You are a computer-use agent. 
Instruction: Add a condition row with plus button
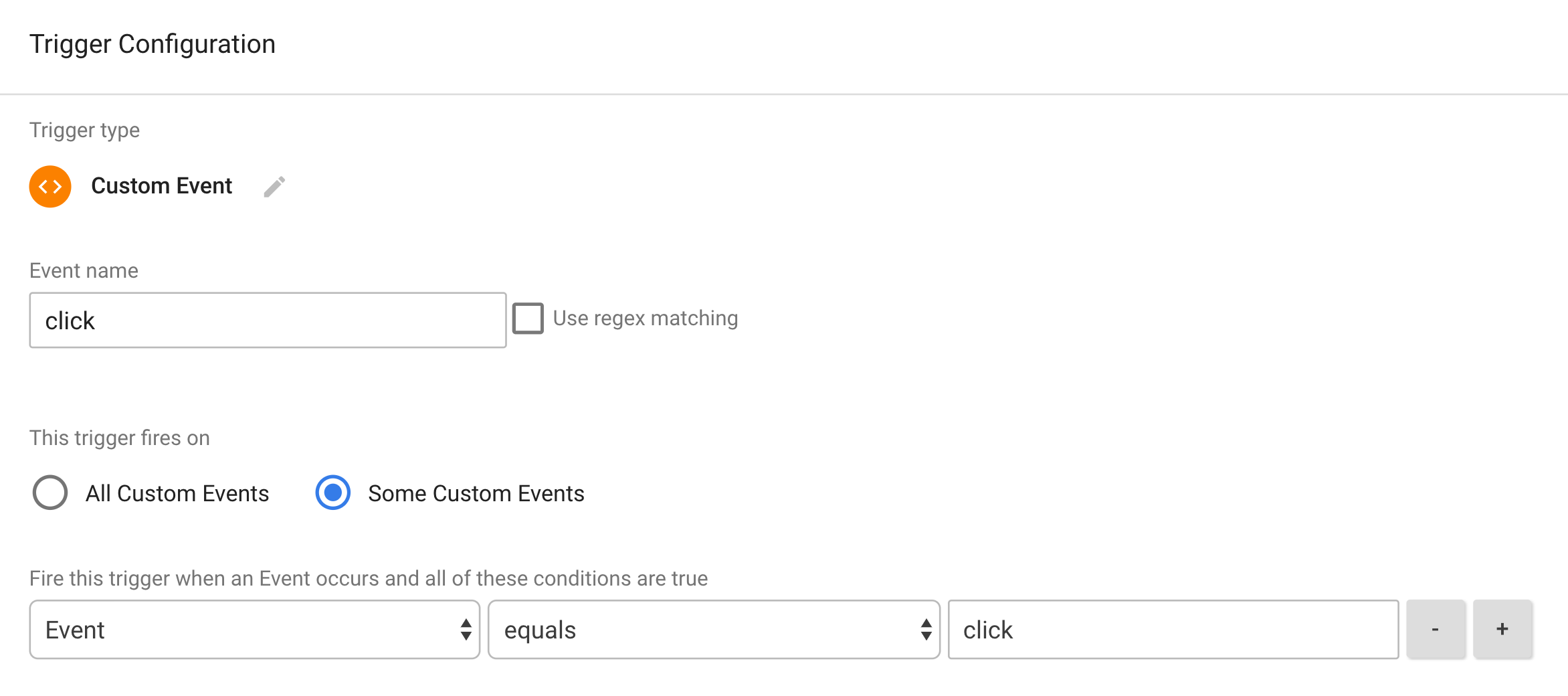pos(1502,629)
